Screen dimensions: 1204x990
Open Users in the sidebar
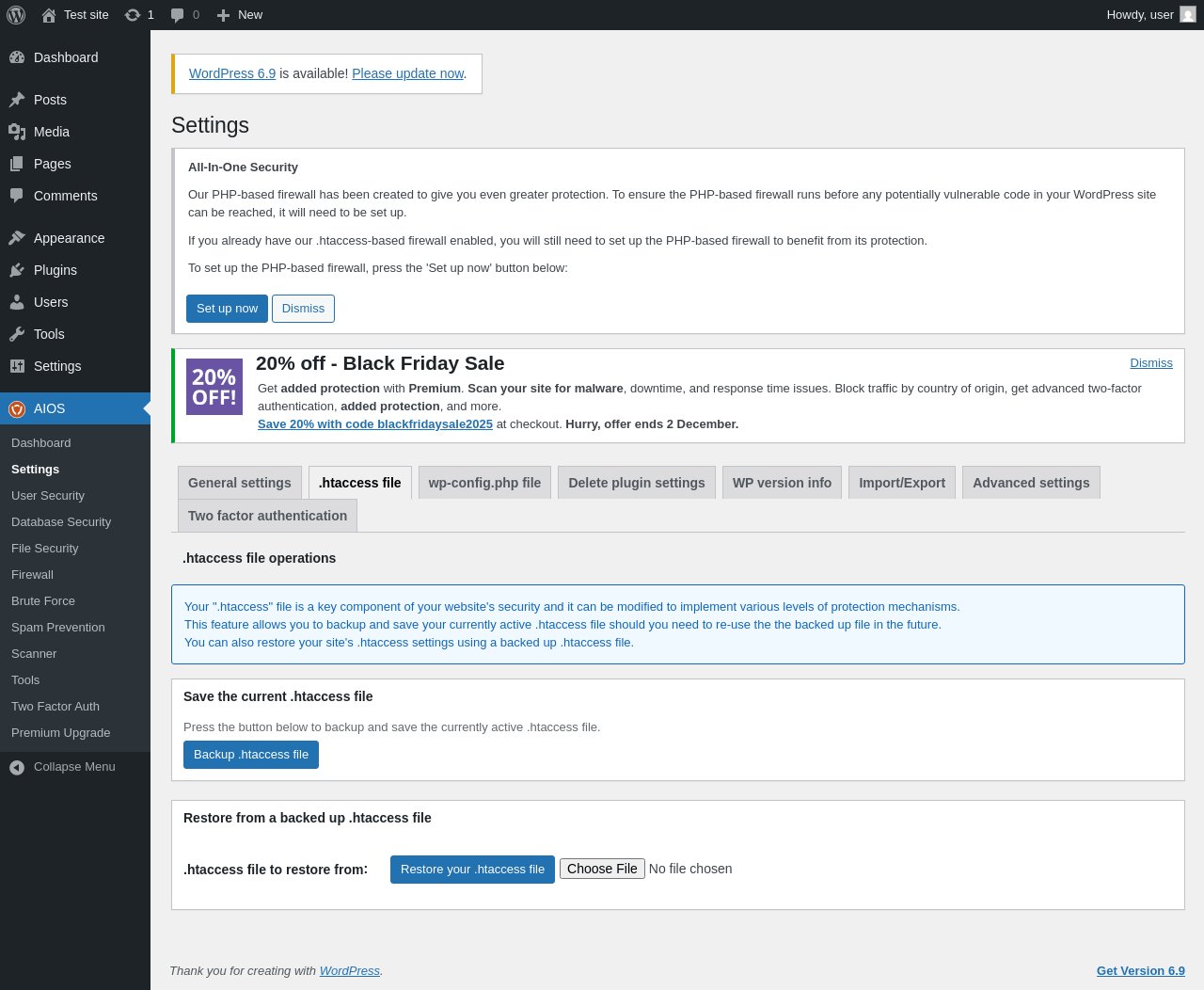[x=75, y=302]
